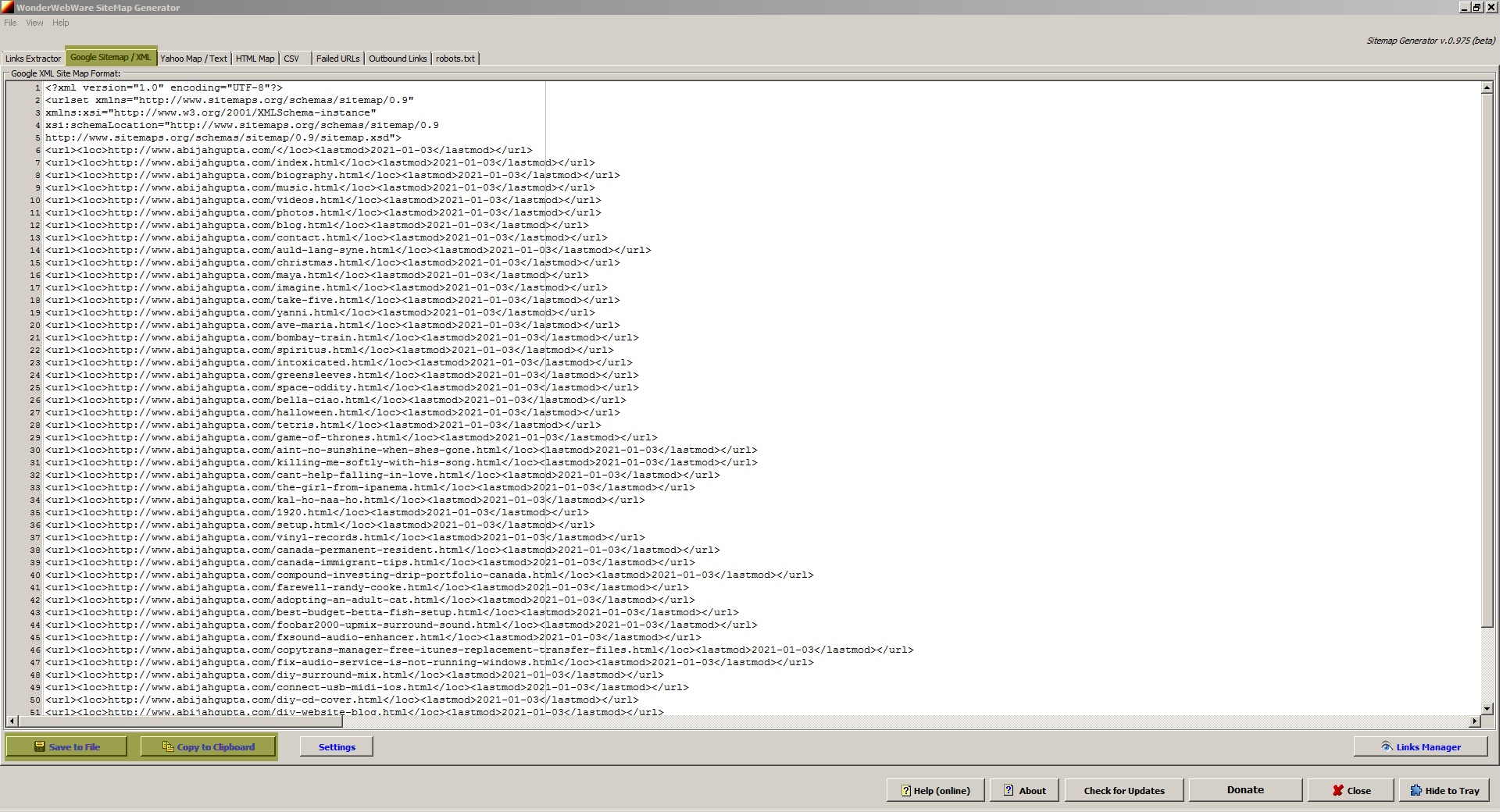Click Check for Updates
Viewport: 1503px width, 812px height.
1124,791
